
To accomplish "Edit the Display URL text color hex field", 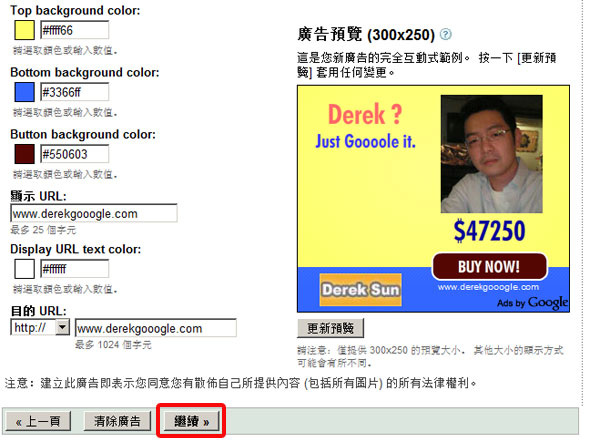I will 75,269.
